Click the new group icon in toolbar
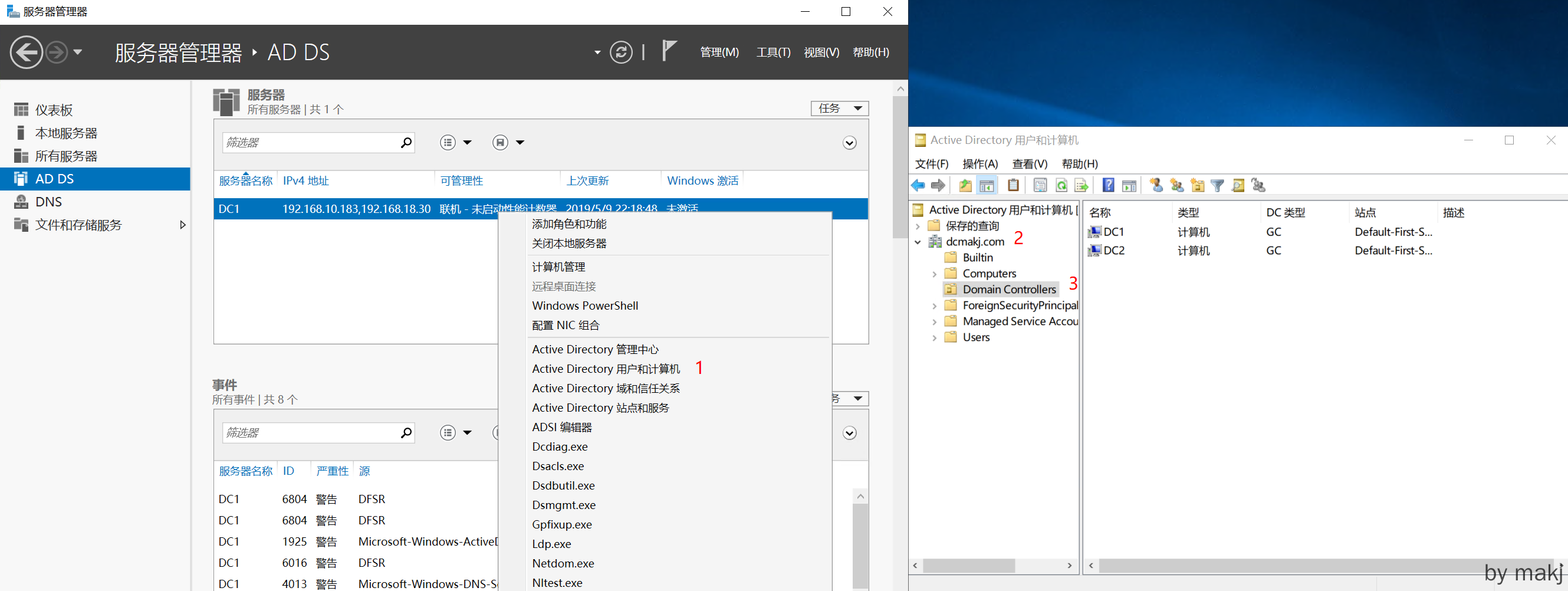The width and height of the screenshot is (1568, 591). 1176,186
